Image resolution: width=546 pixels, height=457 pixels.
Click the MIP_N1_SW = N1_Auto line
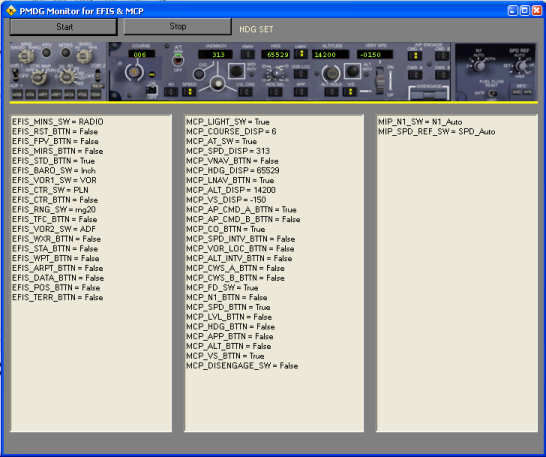pyautogui.click(x=420, y=122)
